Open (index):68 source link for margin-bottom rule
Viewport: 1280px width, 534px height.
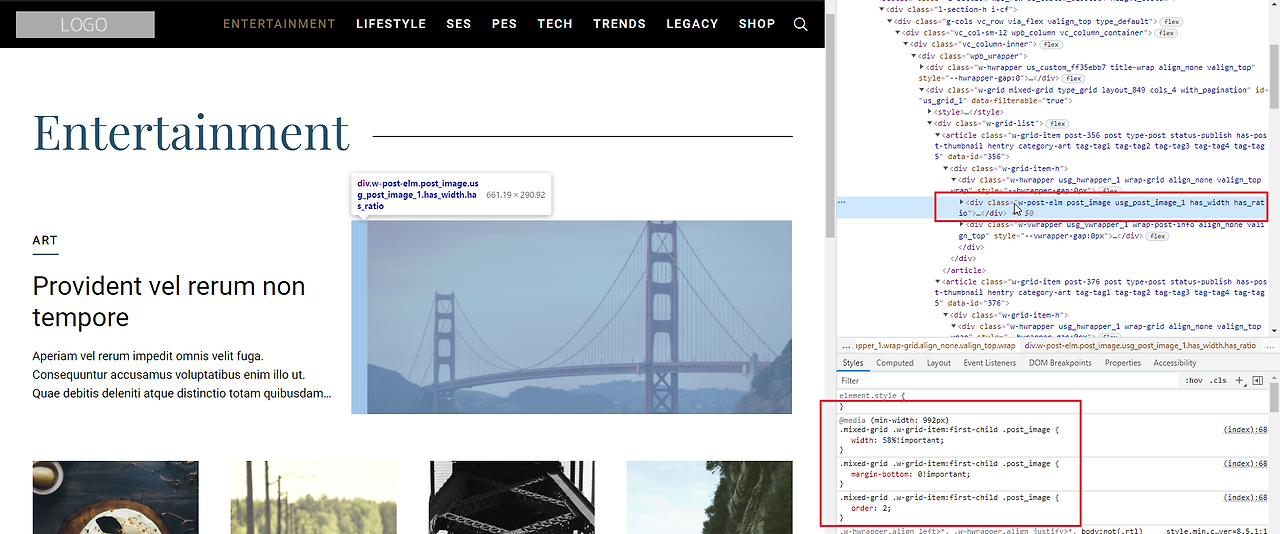[x=1245, y=463]
